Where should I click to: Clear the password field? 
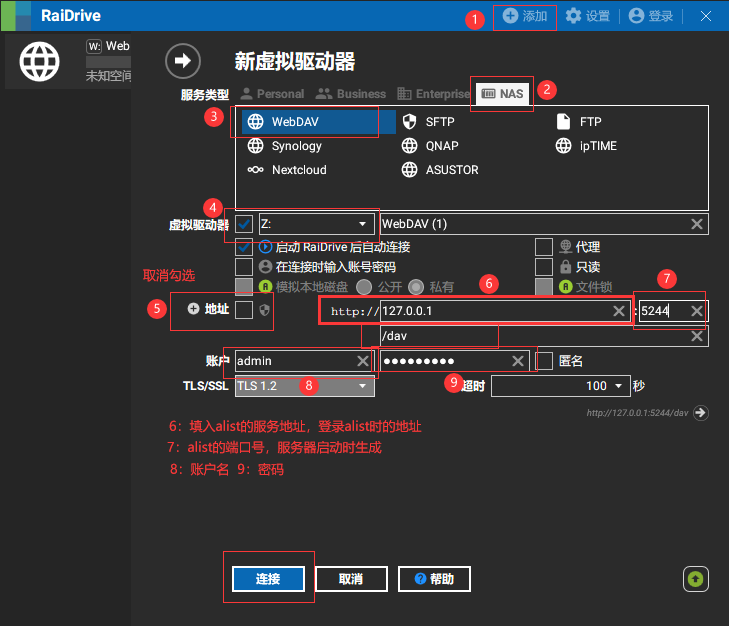point(518,361)
